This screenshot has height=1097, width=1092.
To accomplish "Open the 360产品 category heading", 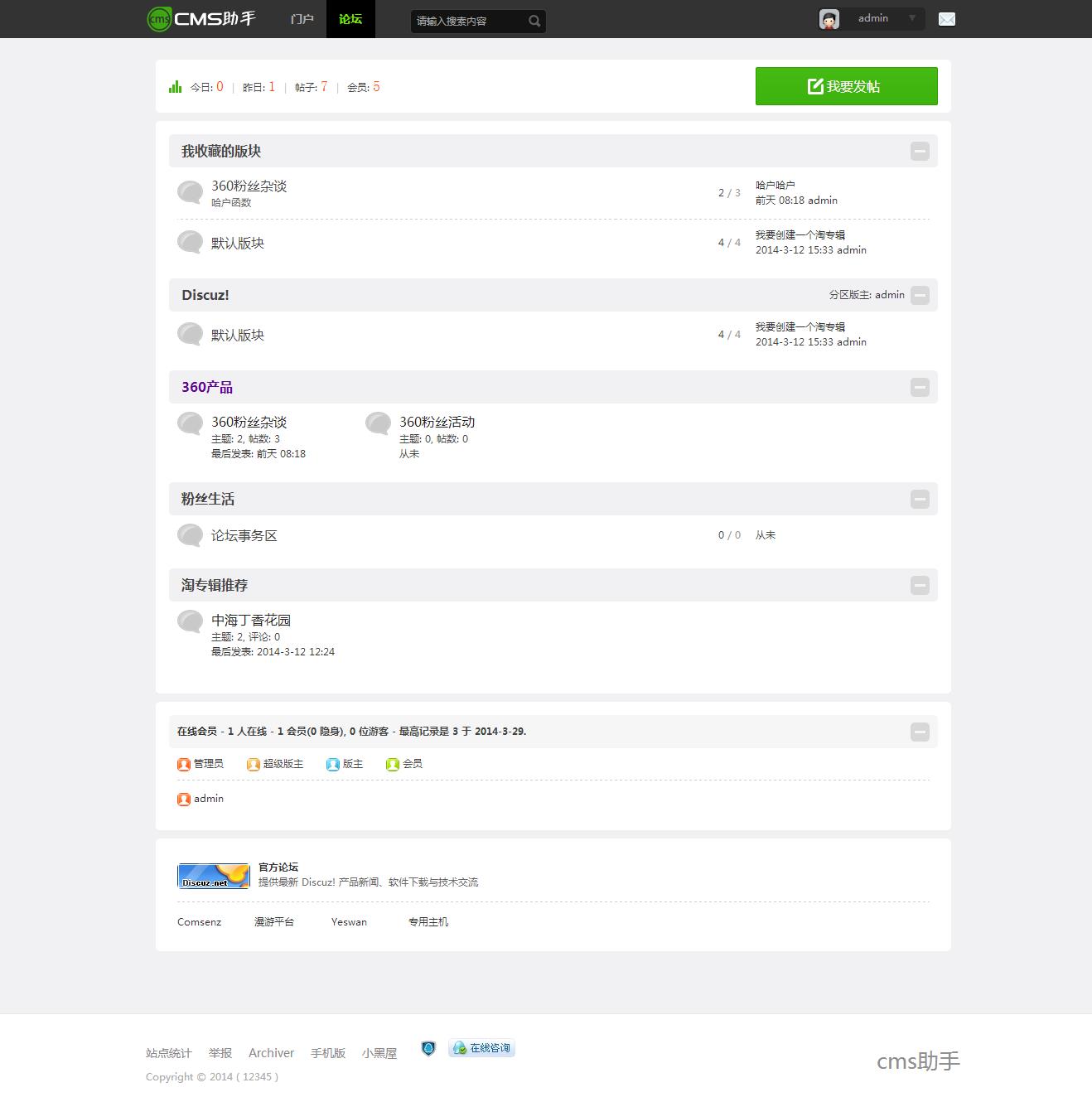I will [207, 387].
